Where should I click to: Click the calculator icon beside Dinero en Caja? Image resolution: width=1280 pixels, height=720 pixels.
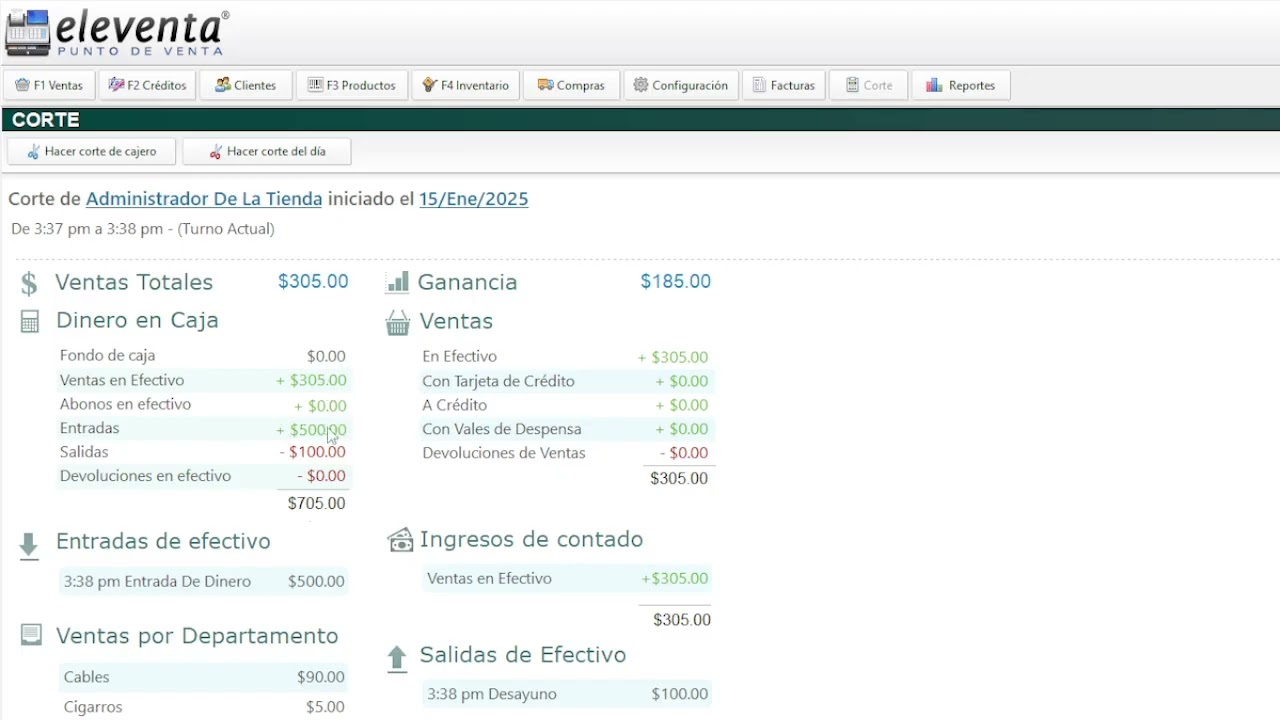pyautogui.click(x=30, y=321)
